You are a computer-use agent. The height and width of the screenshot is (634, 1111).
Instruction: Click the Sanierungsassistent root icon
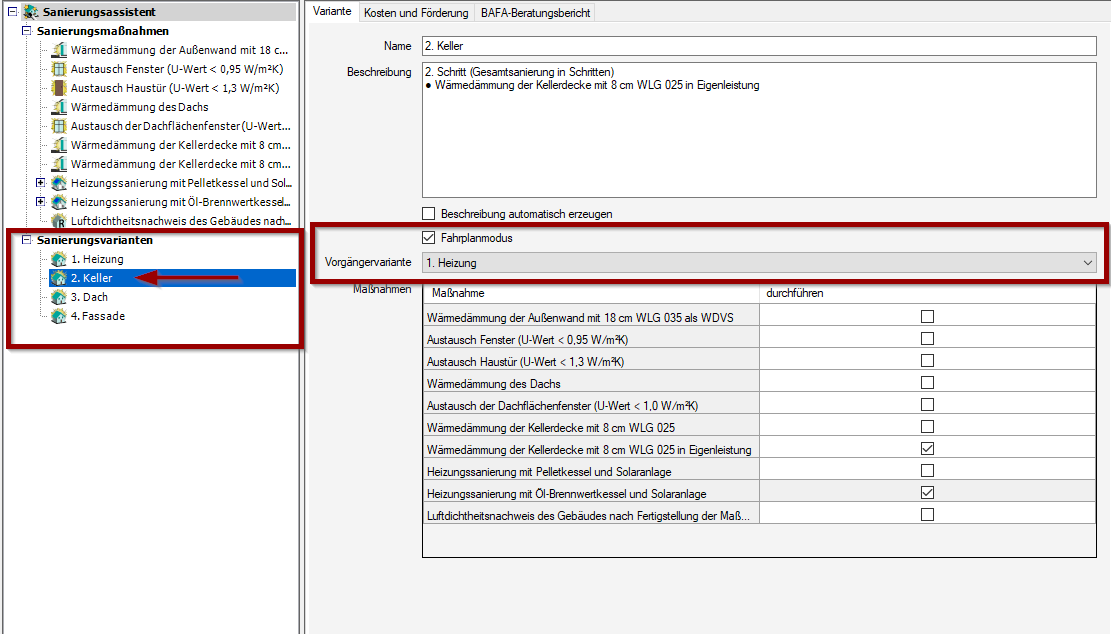click(31, 12)
